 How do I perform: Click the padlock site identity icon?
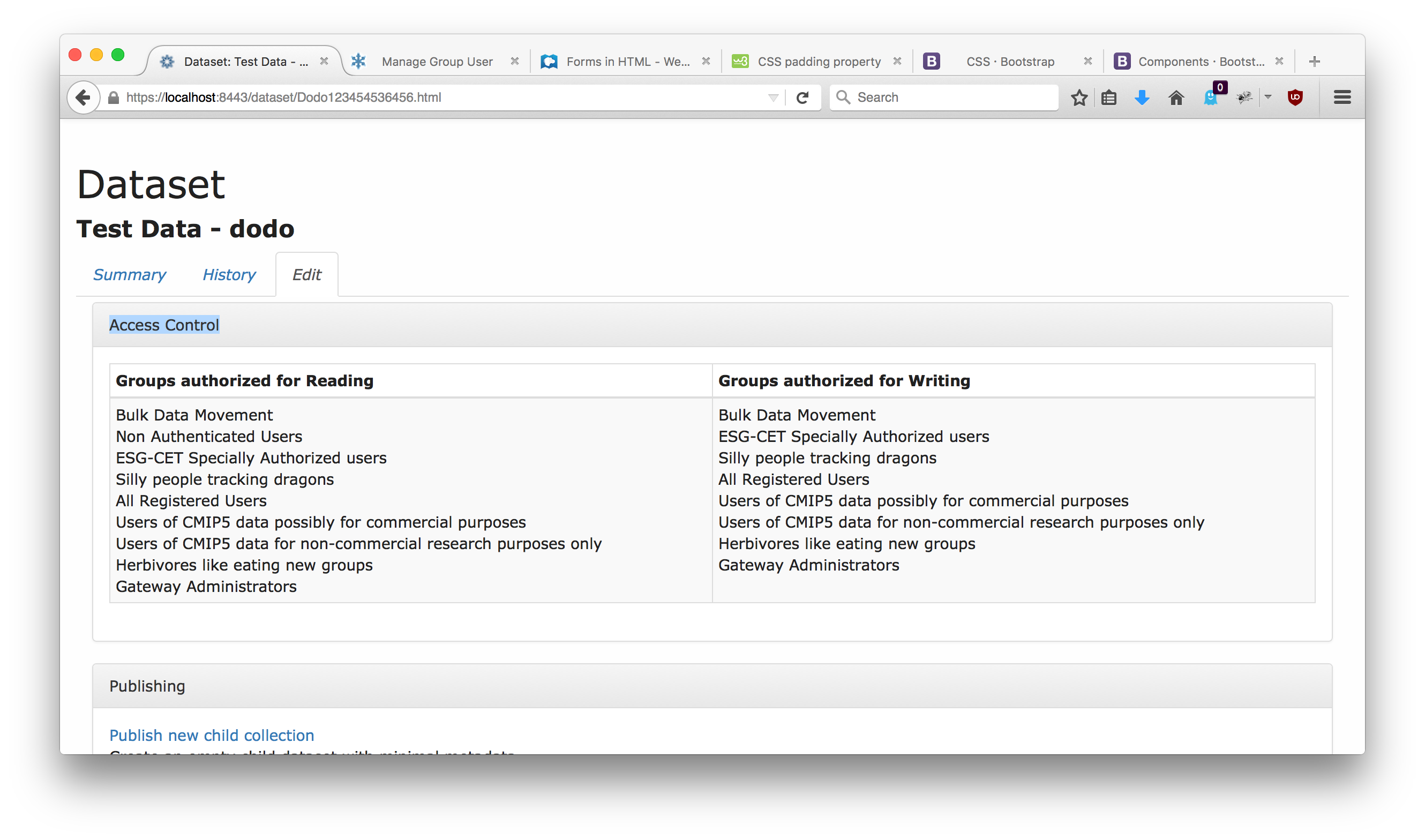(113, 97)
